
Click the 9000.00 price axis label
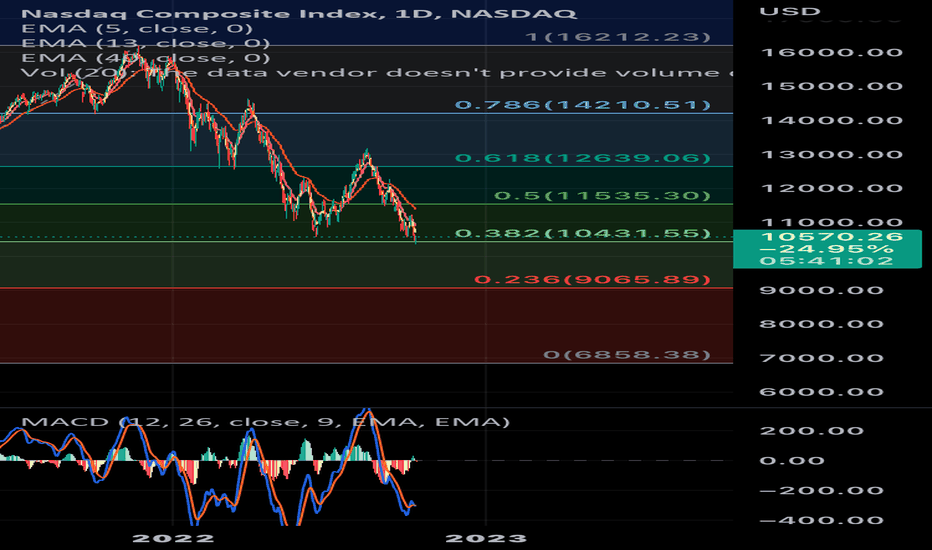coord(821,290)
